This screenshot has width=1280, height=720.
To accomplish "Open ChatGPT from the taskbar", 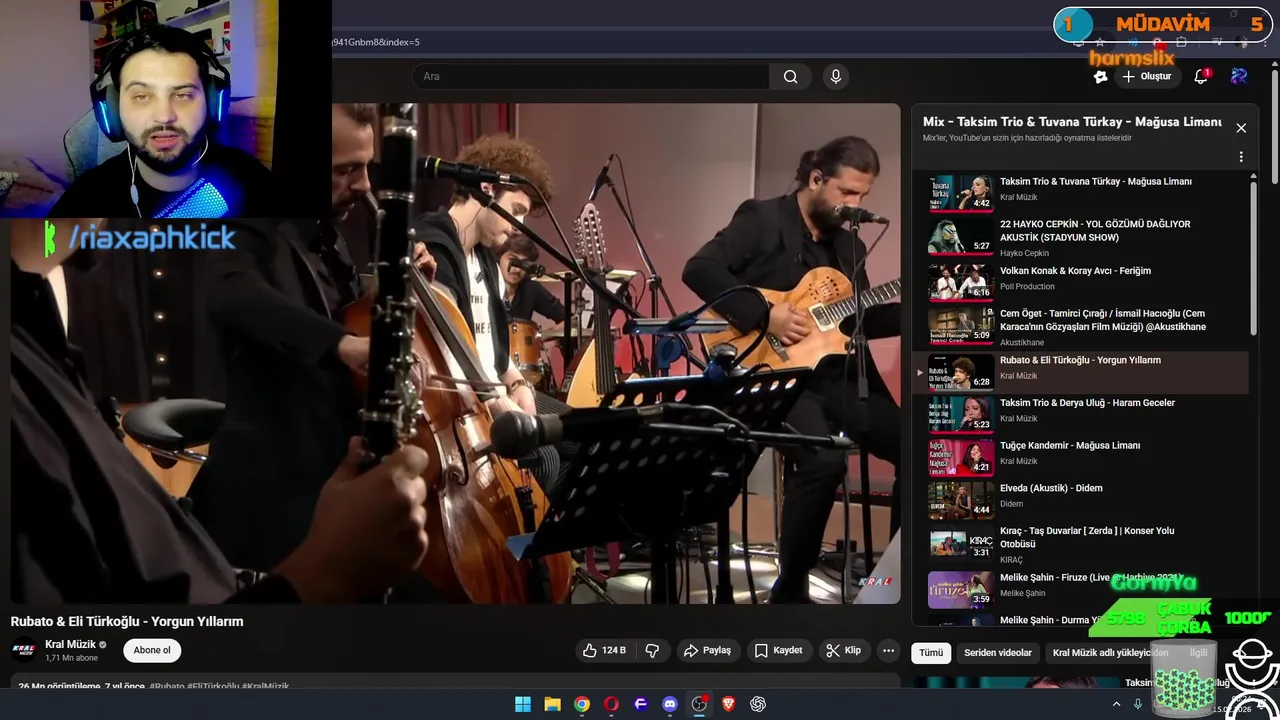I will [758, 704].
